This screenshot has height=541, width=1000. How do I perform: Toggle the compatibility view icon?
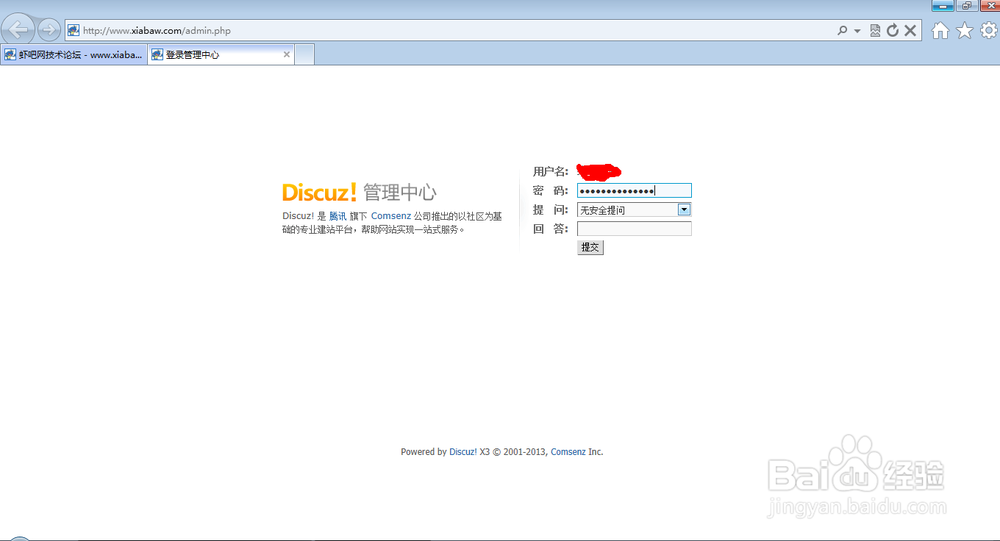[x=875, y=30]
